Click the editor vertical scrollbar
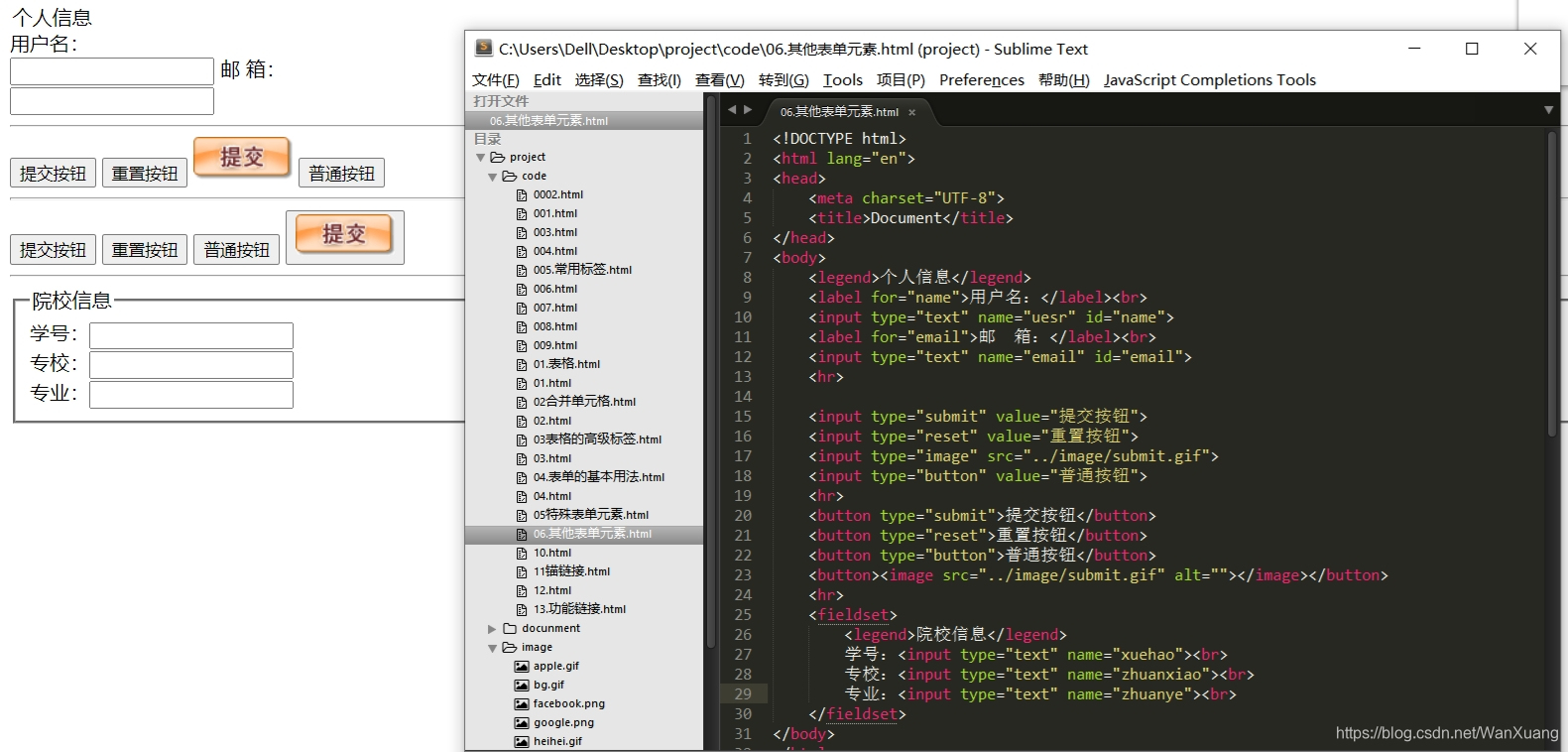The width and height of the screenshot is (1568, 752). tap(1552, 283)
